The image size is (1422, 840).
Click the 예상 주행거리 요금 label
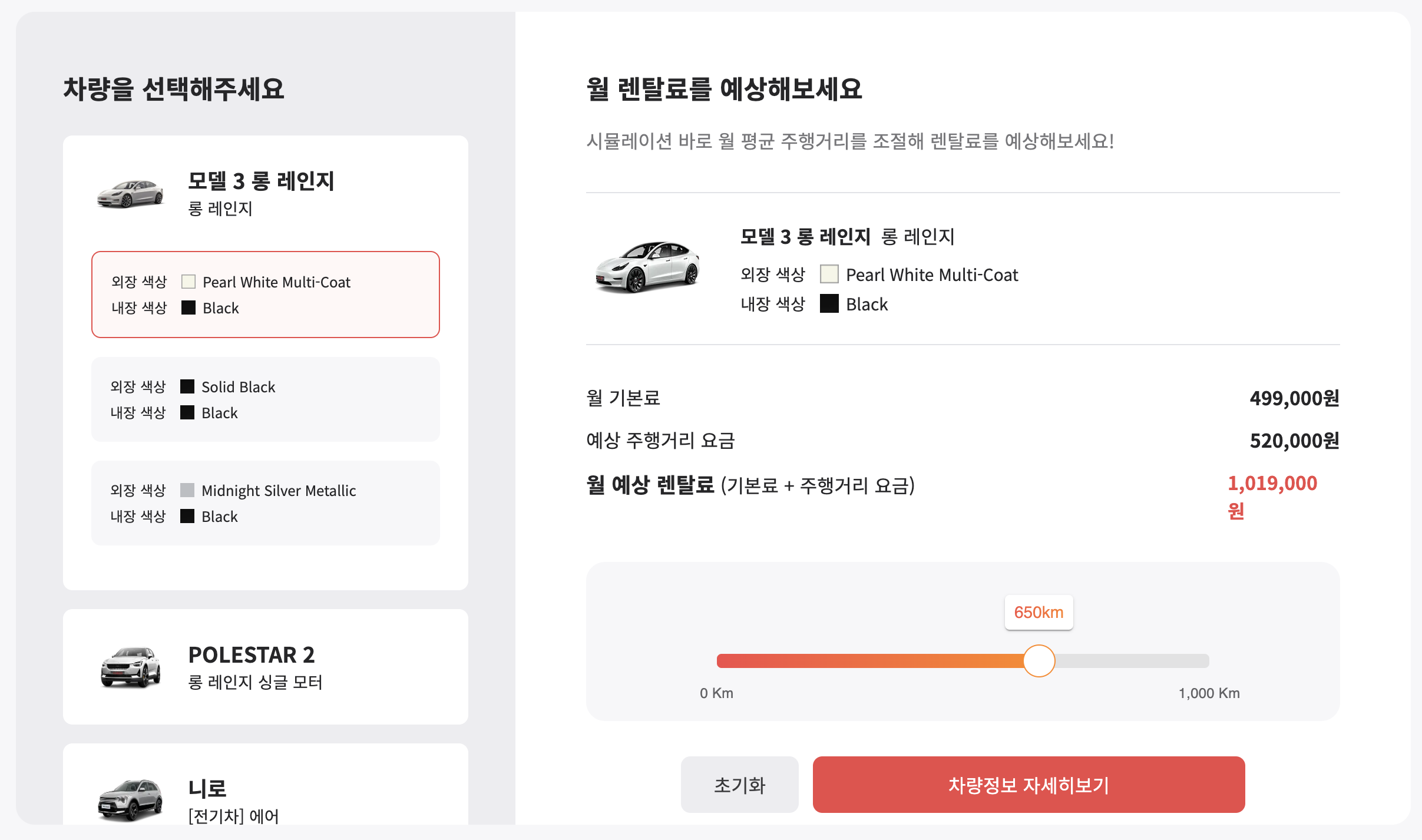[x=660, y=441]
